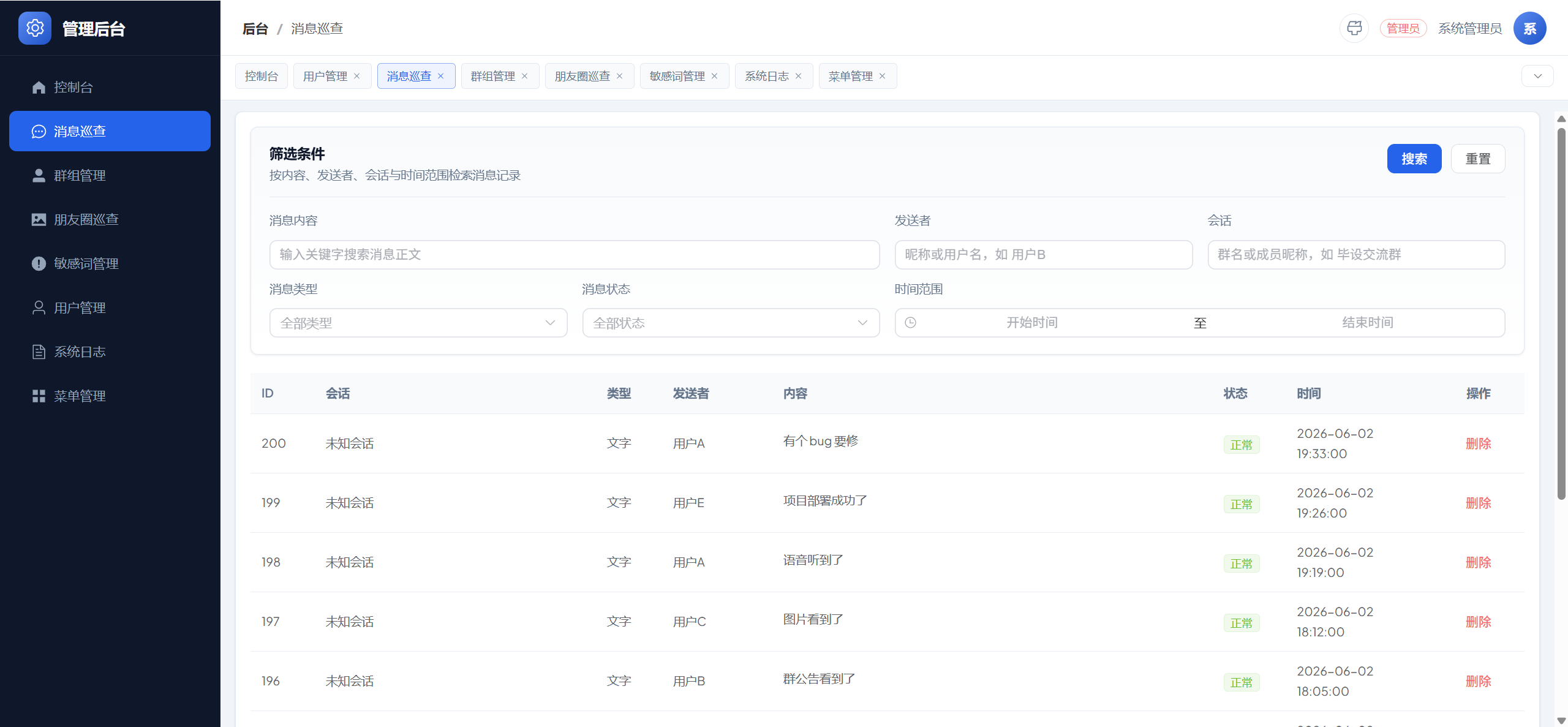Screen dimensions: 1568x727
Task: Switch to the 控制台 tab
Action: point(262,76)
